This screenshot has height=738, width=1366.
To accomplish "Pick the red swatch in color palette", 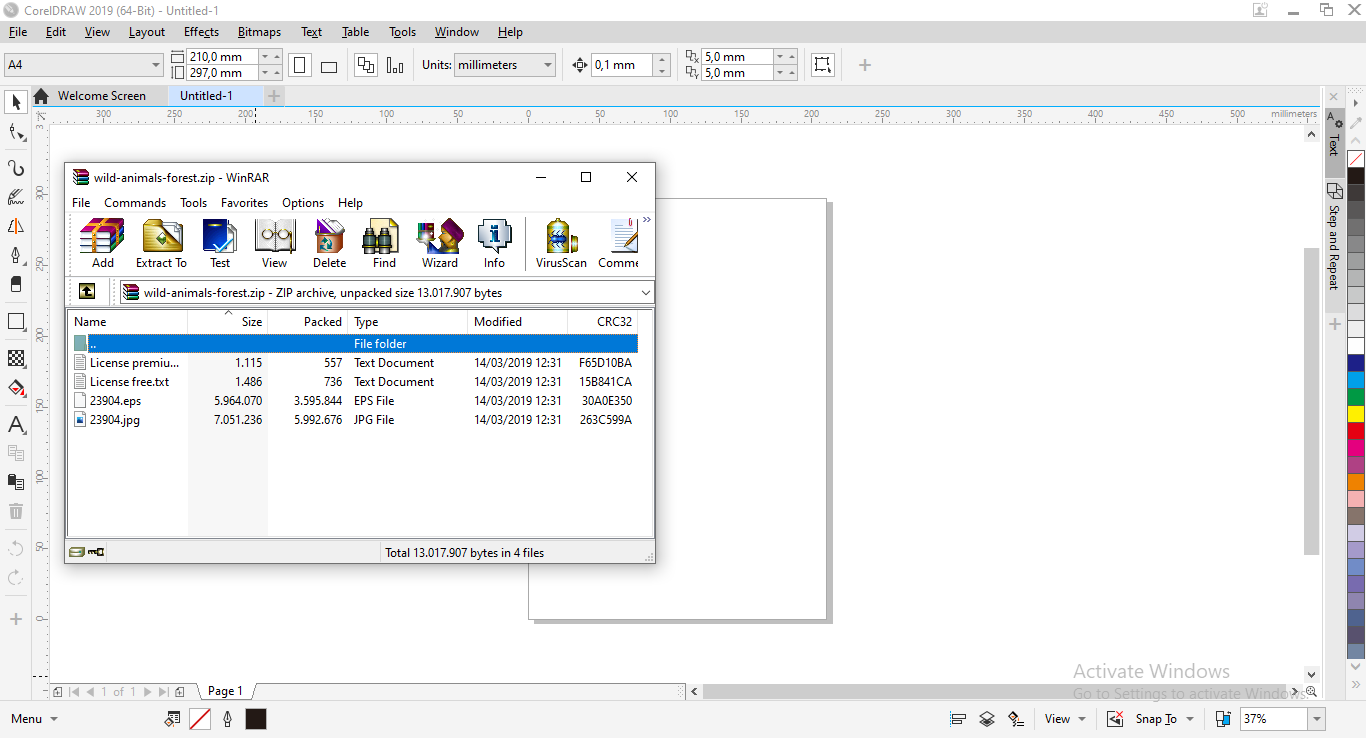I will click(x=1356, y=431).
